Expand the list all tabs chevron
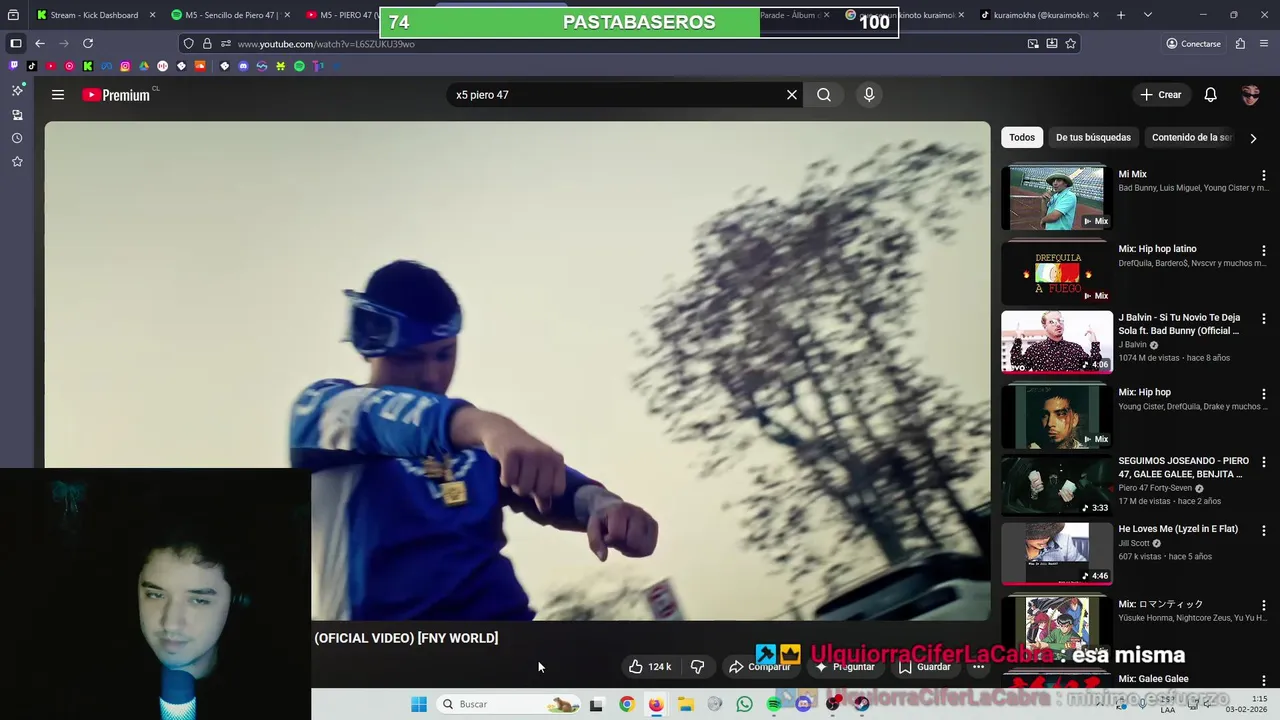1280x720 pixels. tap(1148, 15)
